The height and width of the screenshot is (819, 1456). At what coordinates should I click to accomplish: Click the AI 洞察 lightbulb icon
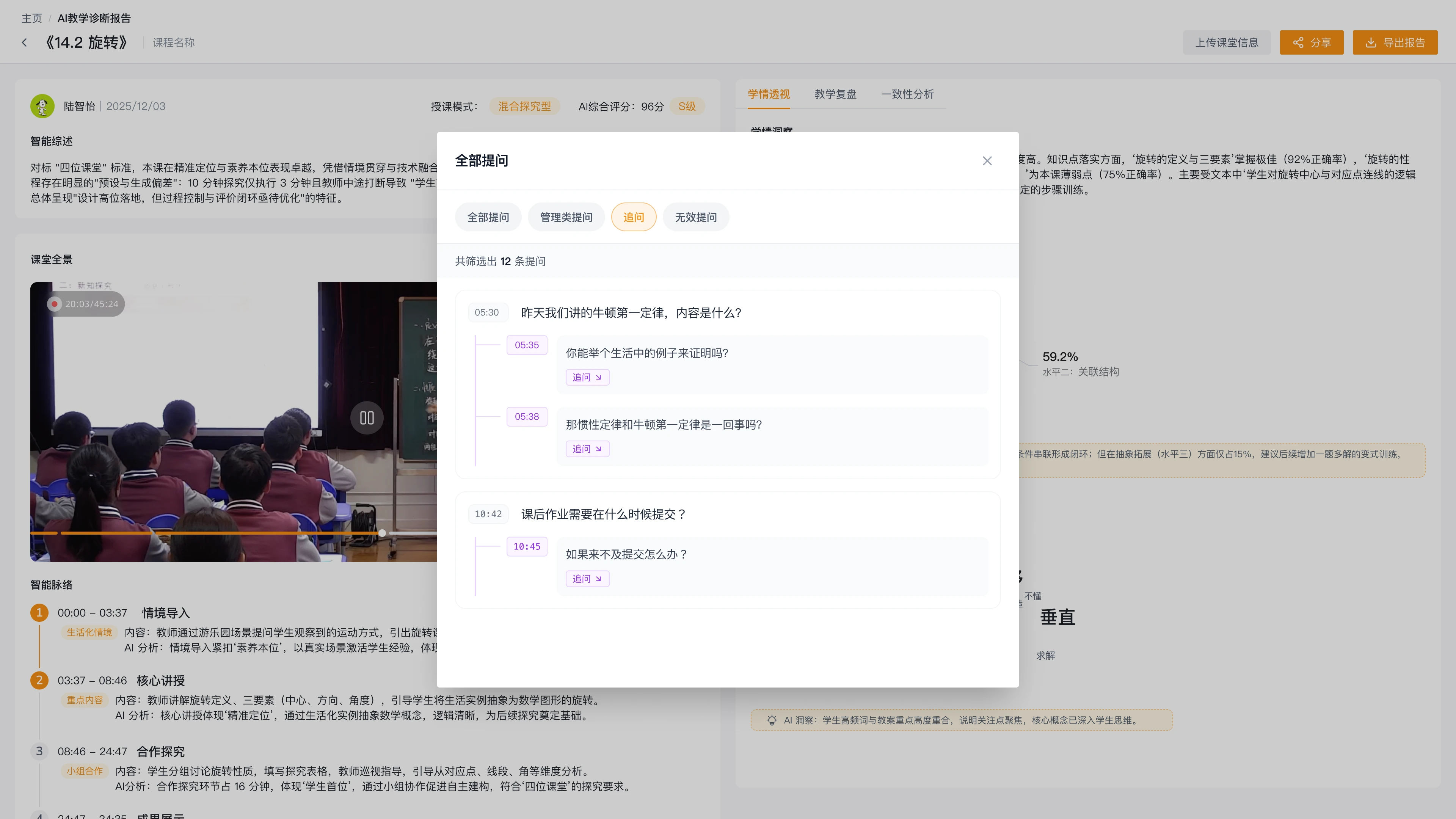[772, 720]
